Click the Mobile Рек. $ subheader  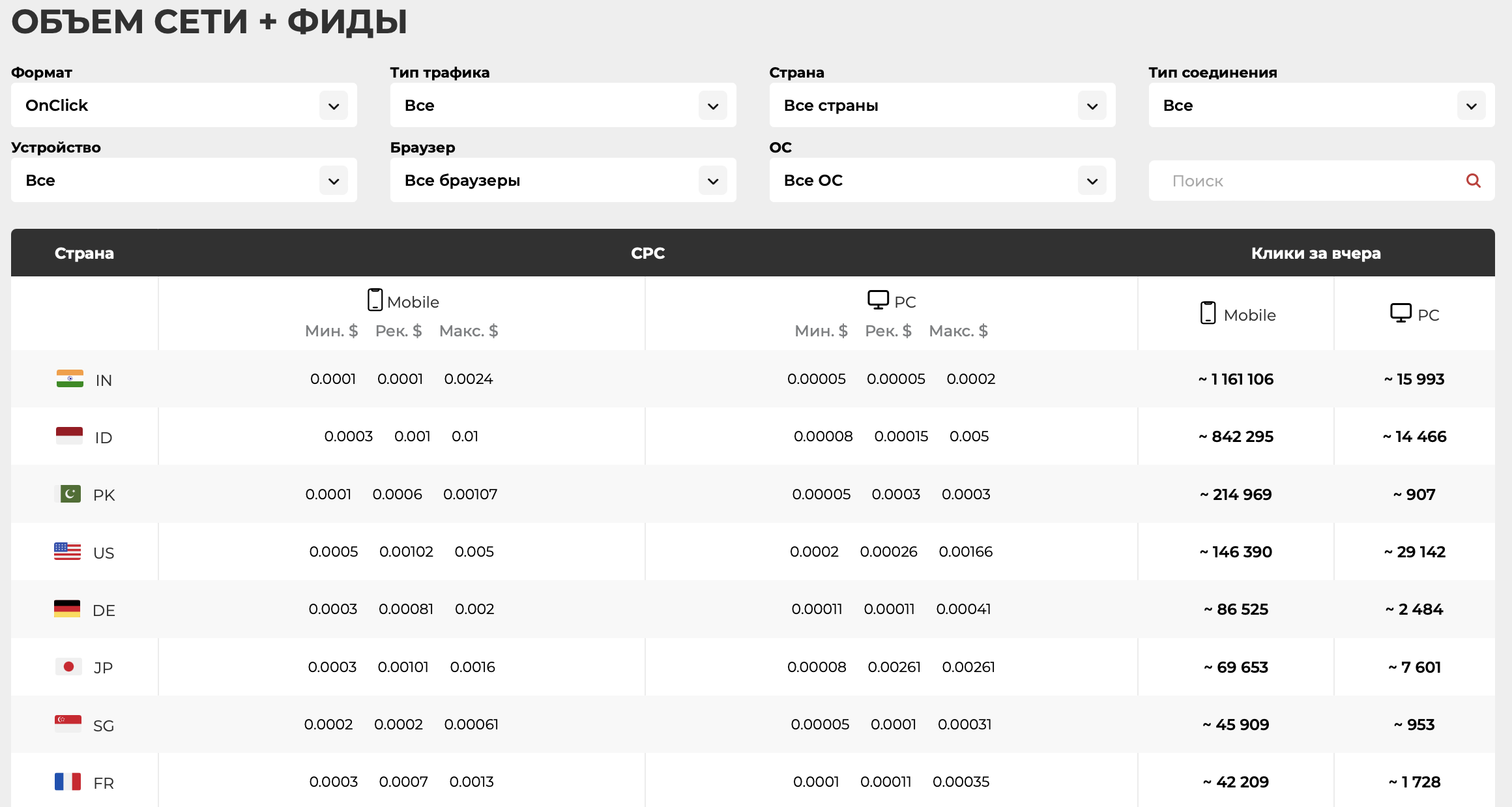399,330
